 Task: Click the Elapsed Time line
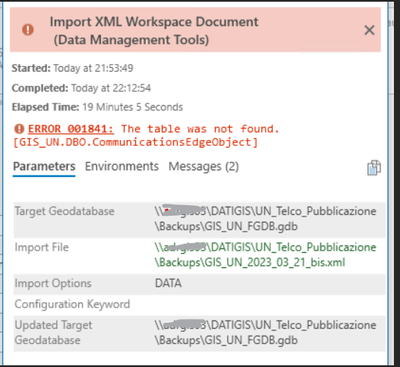[x=97, y=107]
